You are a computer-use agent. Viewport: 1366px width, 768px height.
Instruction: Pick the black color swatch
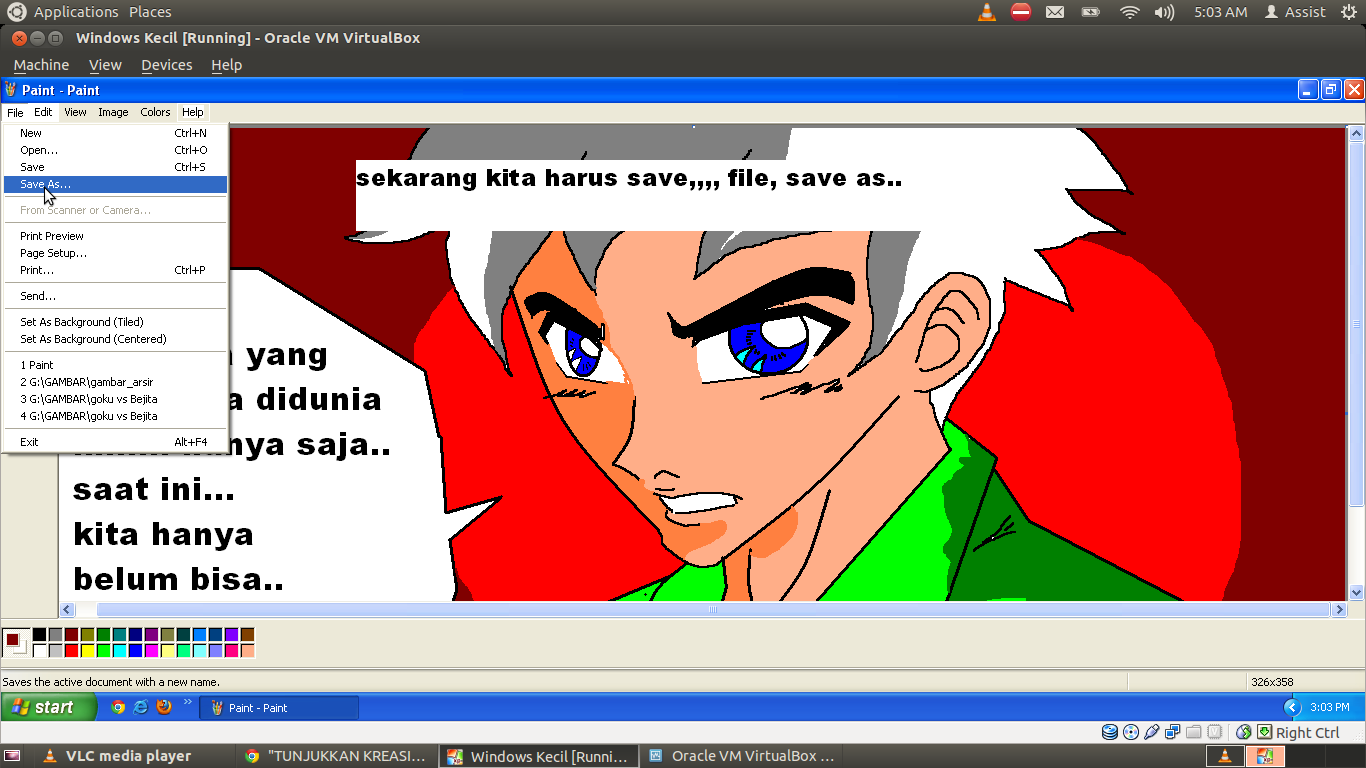(39, 635)
